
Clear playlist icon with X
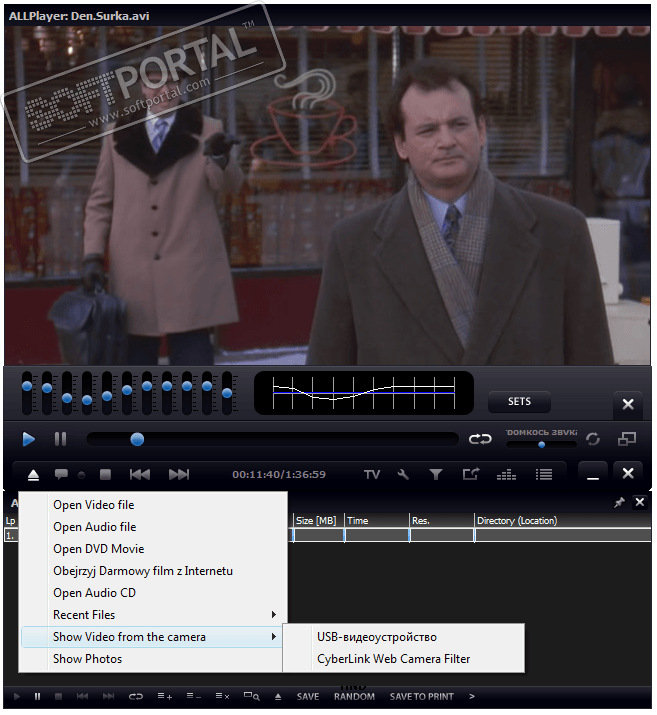pos(223,699)
